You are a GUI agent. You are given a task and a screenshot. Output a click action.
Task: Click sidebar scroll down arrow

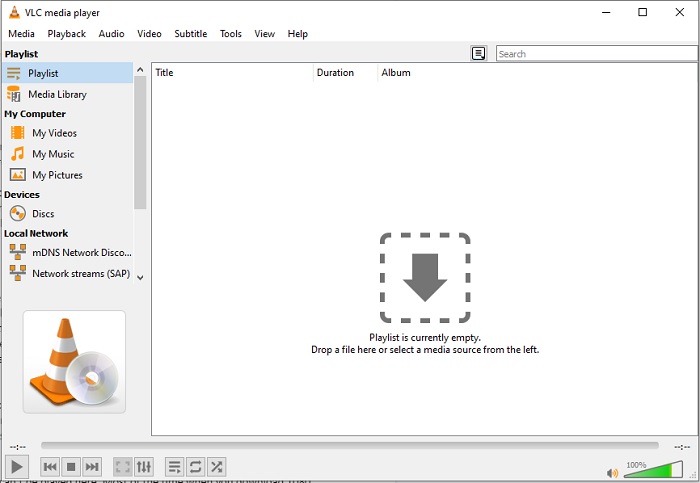click(140, 278)
